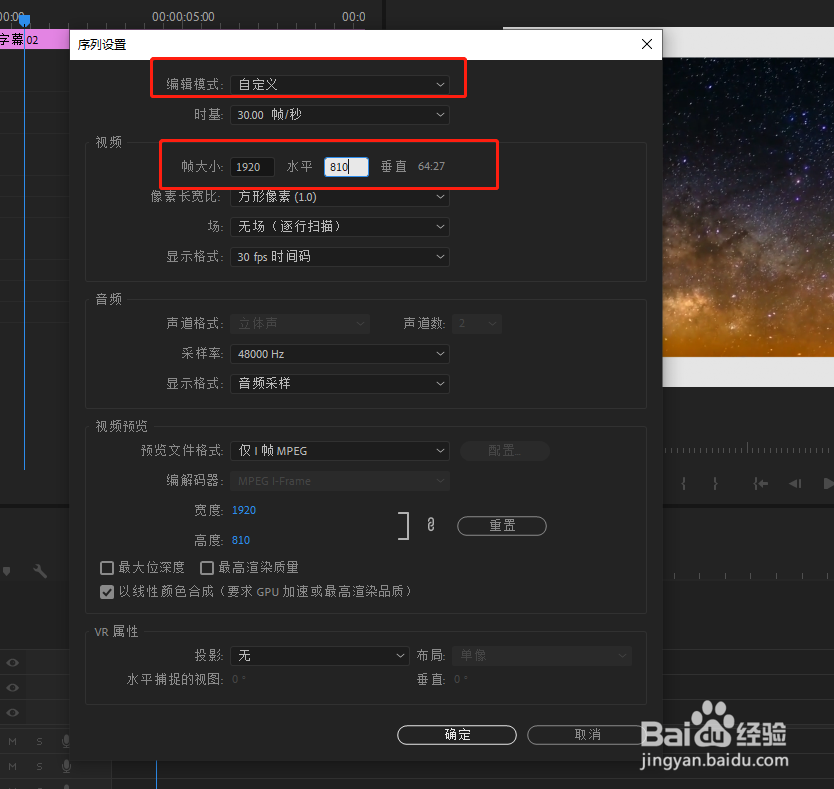Click the voice-over record microphone on audio track

coord(66,741)
